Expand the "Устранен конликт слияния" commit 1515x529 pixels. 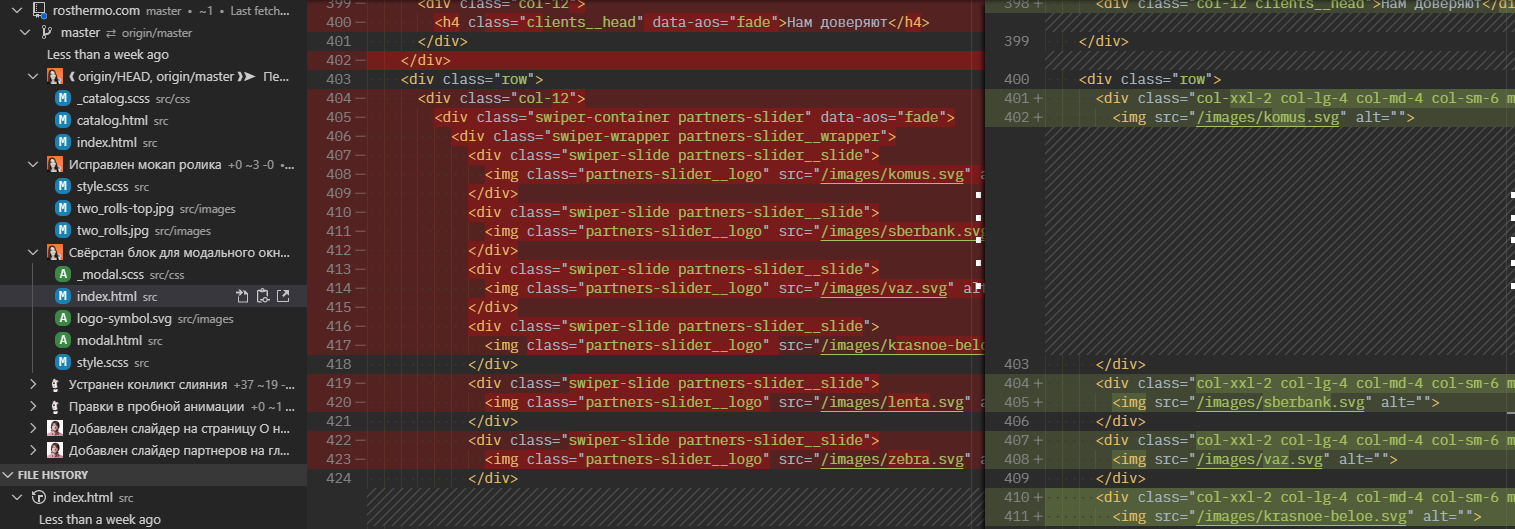click(33, 384)
